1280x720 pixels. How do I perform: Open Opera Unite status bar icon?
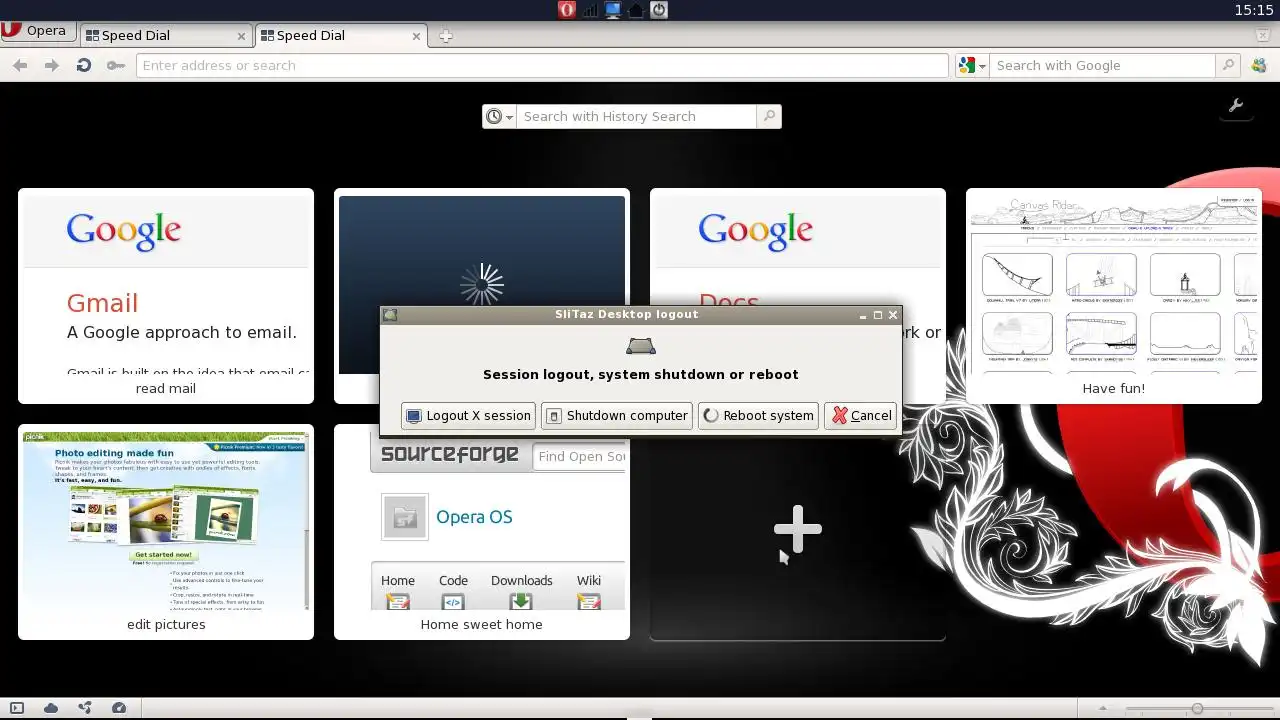(85, 708)
